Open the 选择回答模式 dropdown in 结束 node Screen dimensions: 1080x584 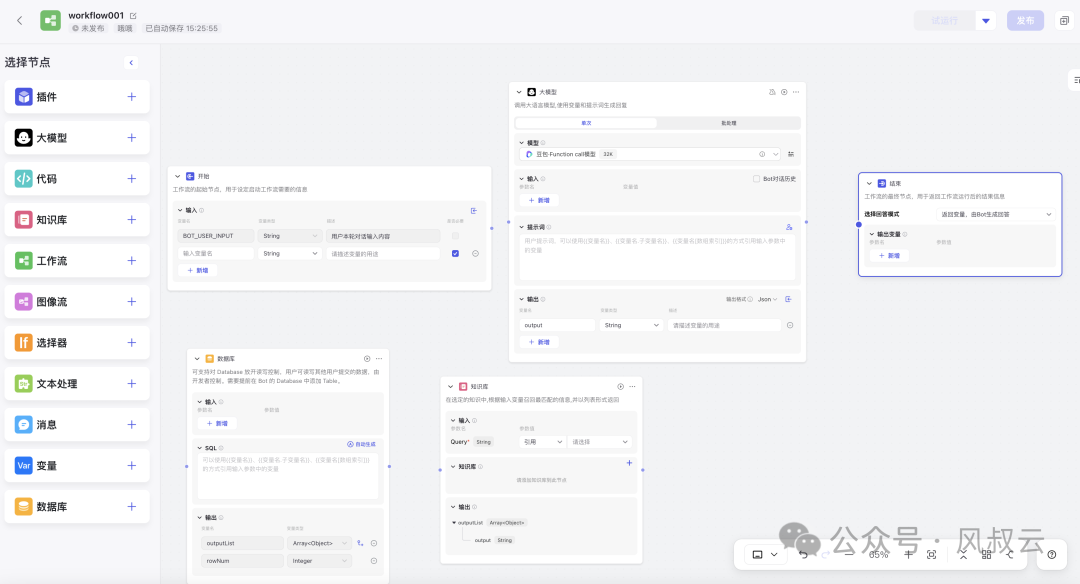pos(995,214)
